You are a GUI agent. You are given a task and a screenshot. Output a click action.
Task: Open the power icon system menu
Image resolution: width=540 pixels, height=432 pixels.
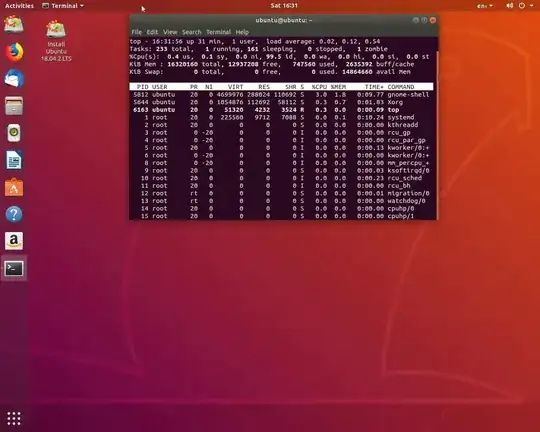522,6
